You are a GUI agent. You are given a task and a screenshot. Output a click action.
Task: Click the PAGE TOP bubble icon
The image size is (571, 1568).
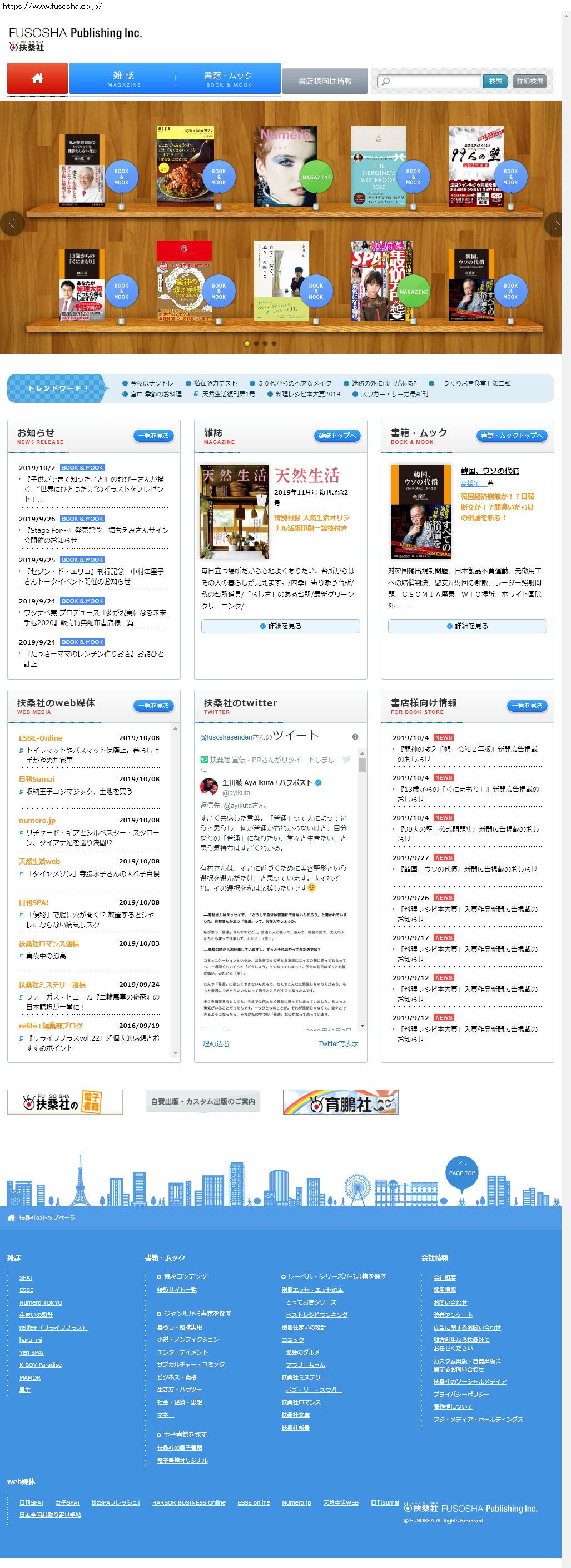pos(461,1172)
